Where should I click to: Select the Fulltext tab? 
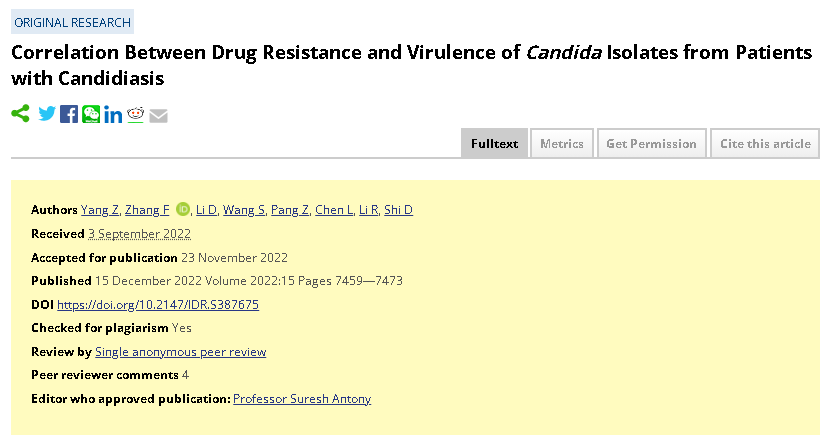494,144
